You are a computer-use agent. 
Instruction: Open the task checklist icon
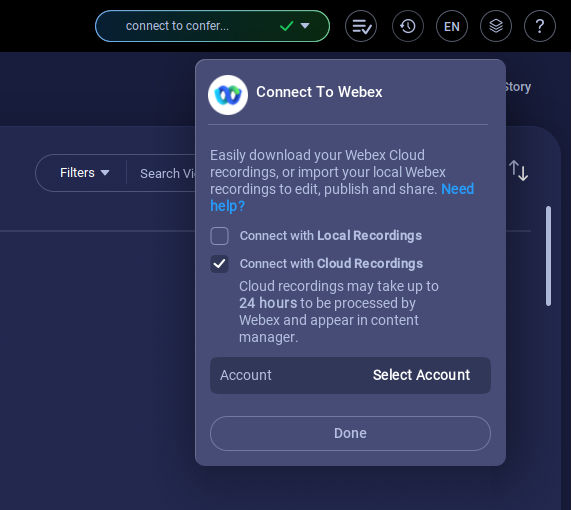pos(361,26)
